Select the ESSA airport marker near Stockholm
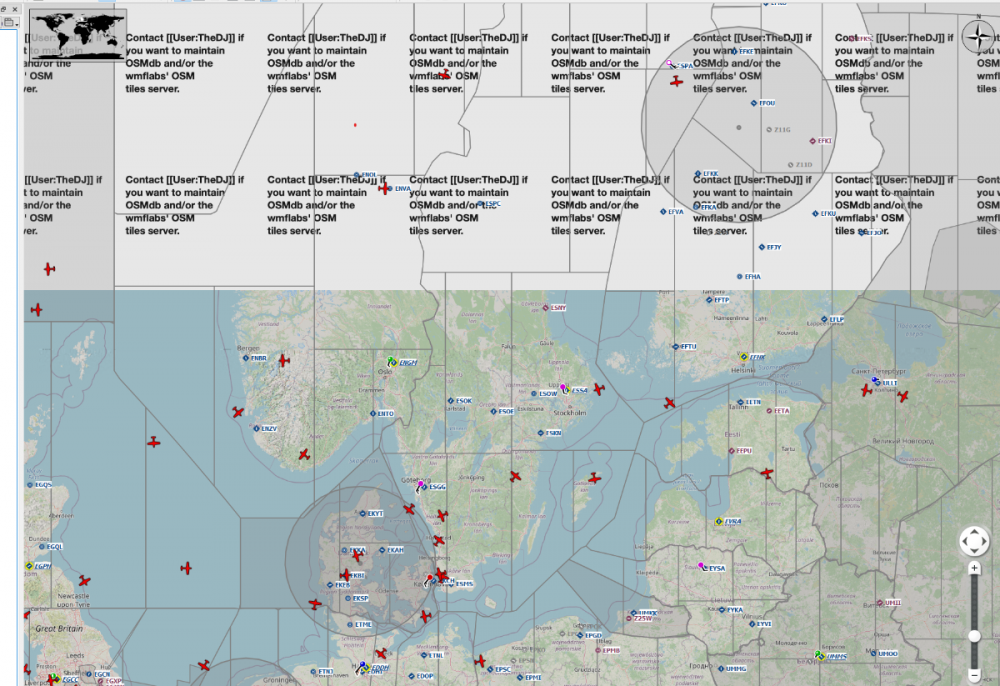The width and height of the screenshot is (1000, 686). [x=566, y=390]
